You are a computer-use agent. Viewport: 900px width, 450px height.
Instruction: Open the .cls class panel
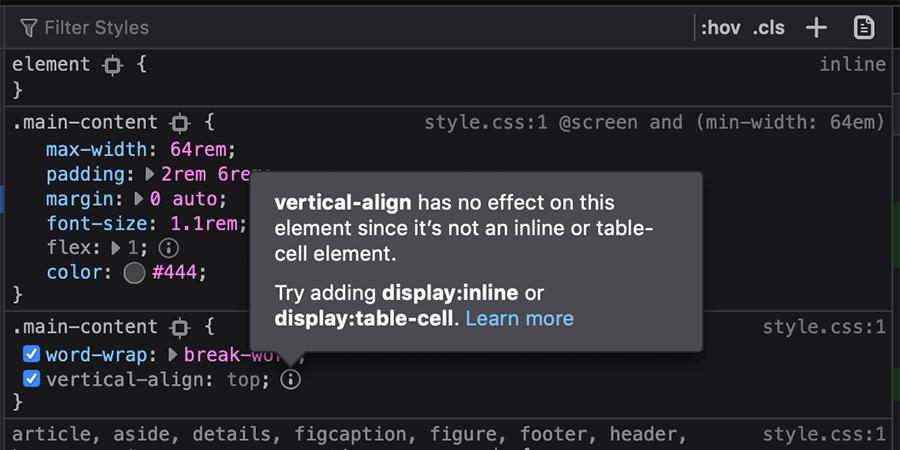coord(769,27)
